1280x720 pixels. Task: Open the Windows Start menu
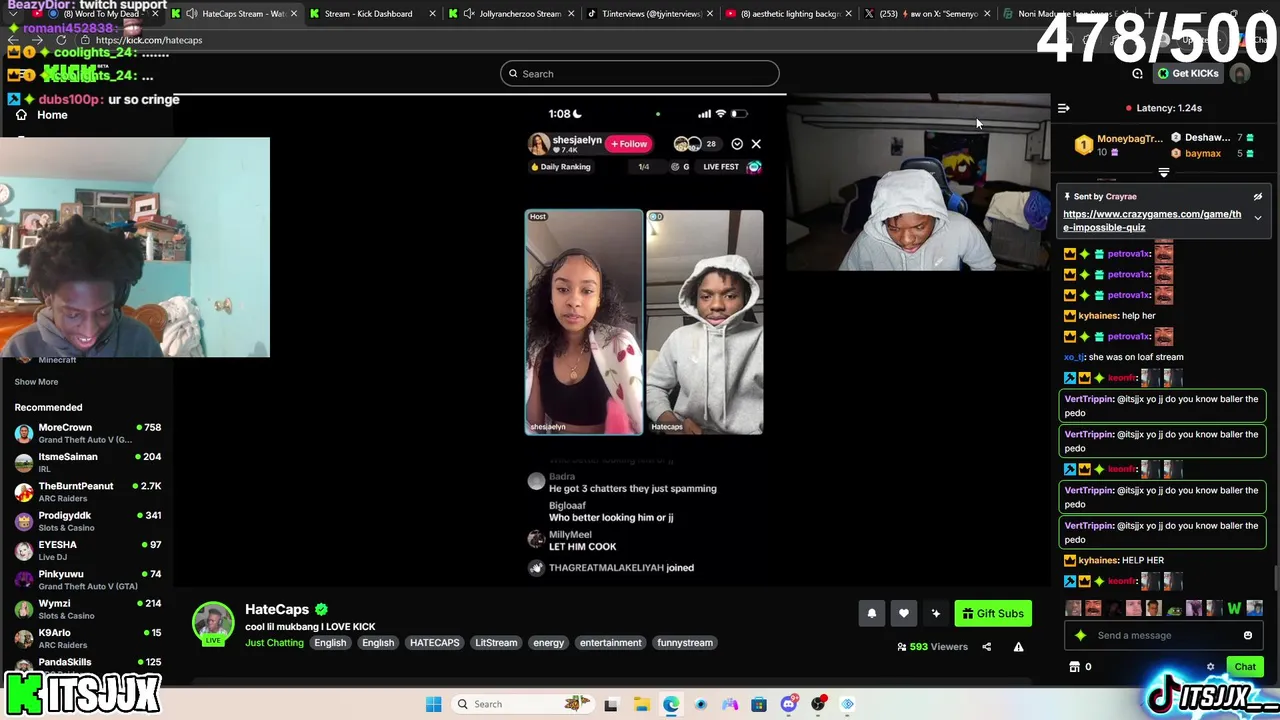coord(433,704)
